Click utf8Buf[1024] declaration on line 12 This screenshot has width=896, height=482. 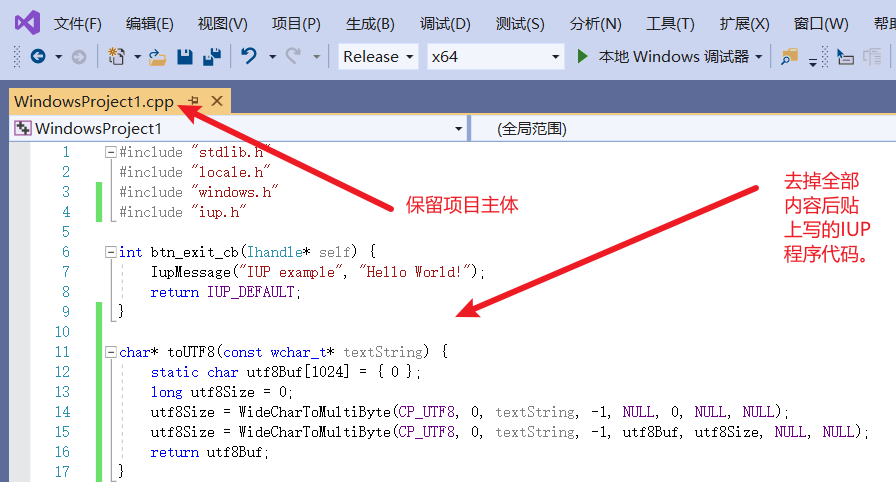pyautogui.click(x=298, y=372)
